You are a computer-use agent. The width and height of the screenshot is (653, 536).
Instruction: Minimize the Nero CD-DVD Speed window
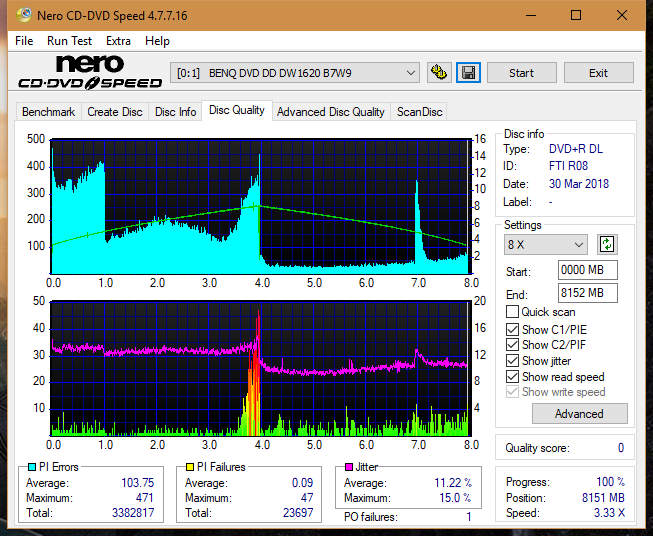click(x=531, y=15)
